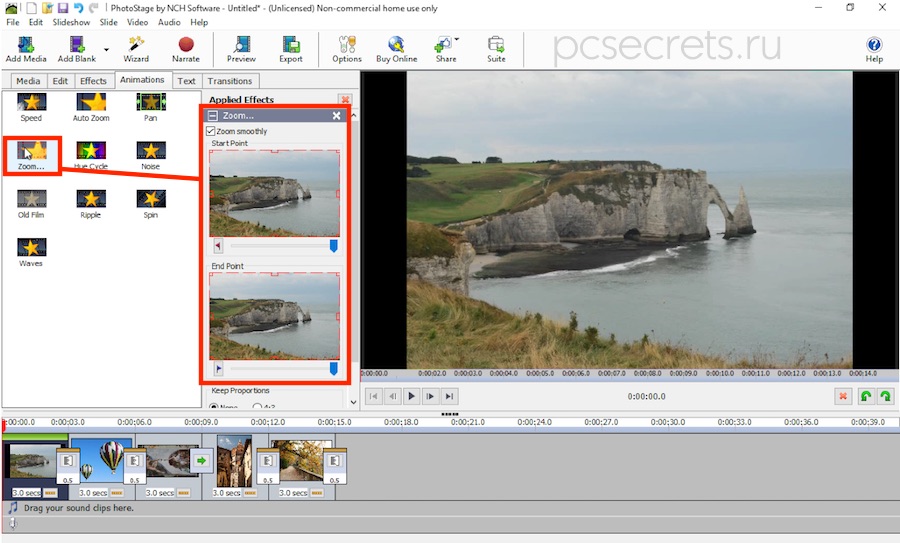Click the Open folder icon in title bar
900x543 pixels.
pos(47,8)
